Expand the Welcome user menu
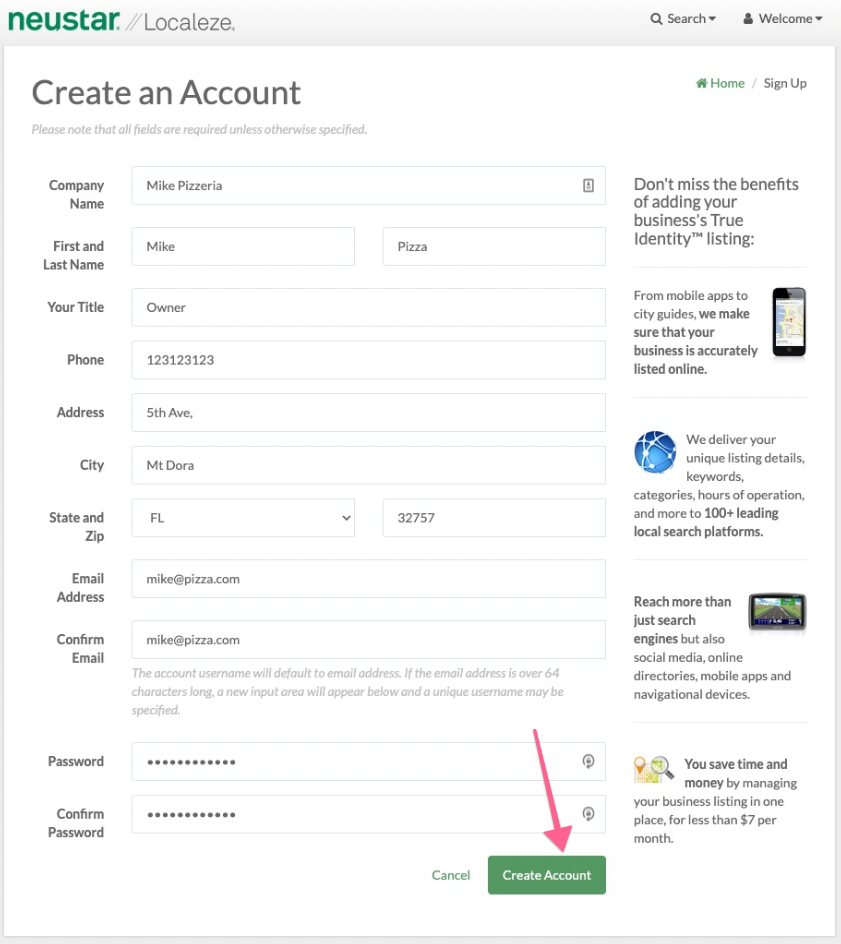Viewport: 841px width, 944px height. pos(783,19)
